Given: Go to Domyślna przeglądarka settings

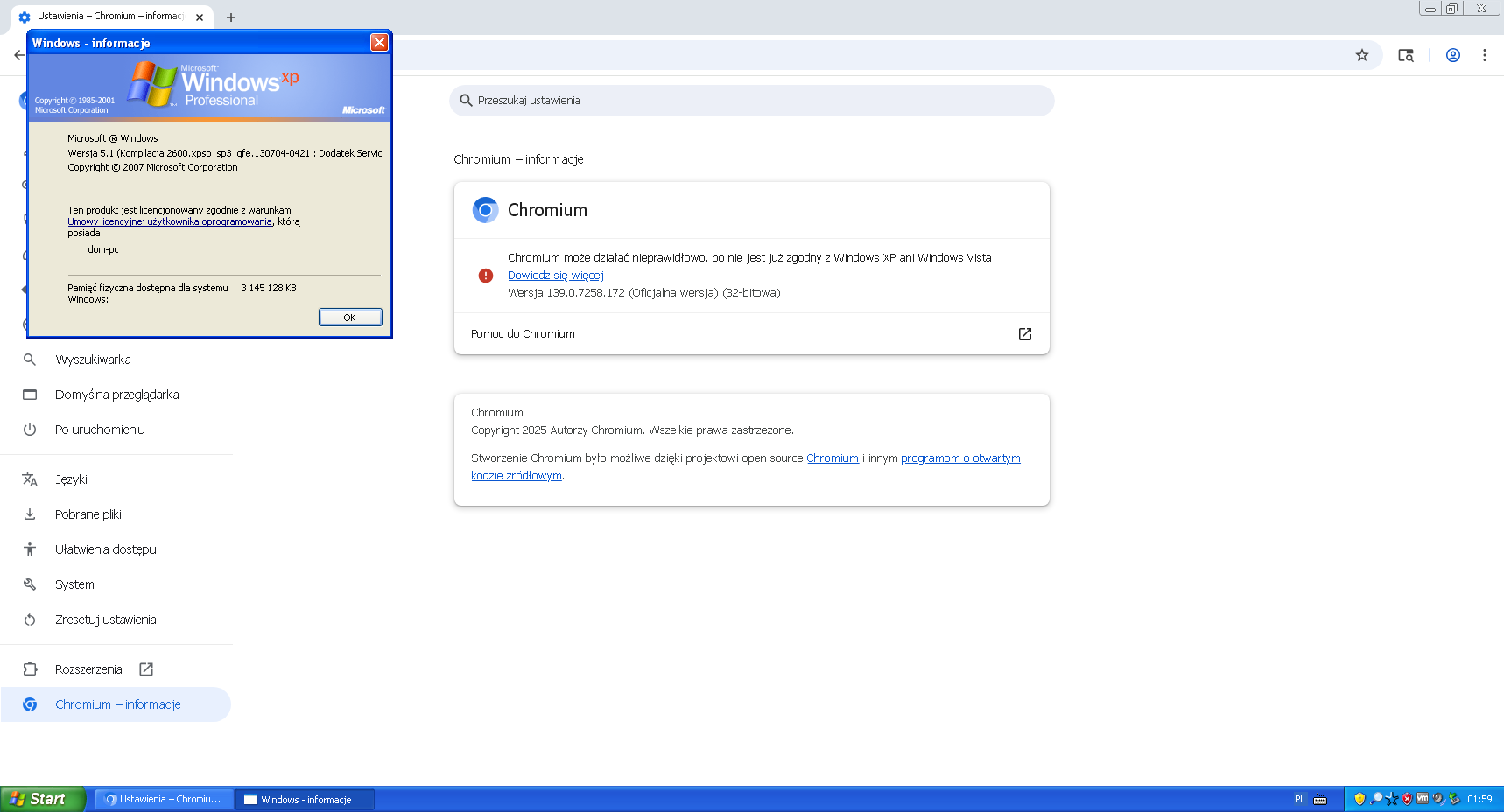Looking at the screenshot, I should coord(116,395).
